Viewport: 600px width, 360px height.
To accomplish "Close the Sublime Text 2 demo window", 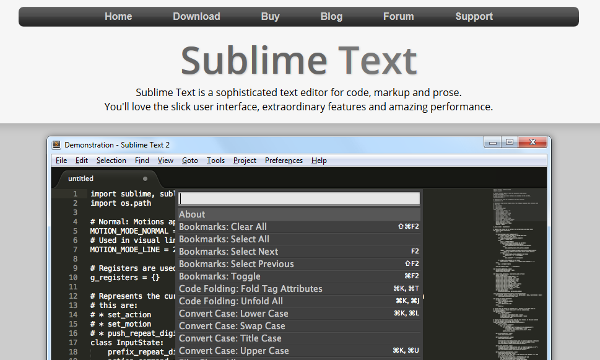I will [x=533, y=142].
